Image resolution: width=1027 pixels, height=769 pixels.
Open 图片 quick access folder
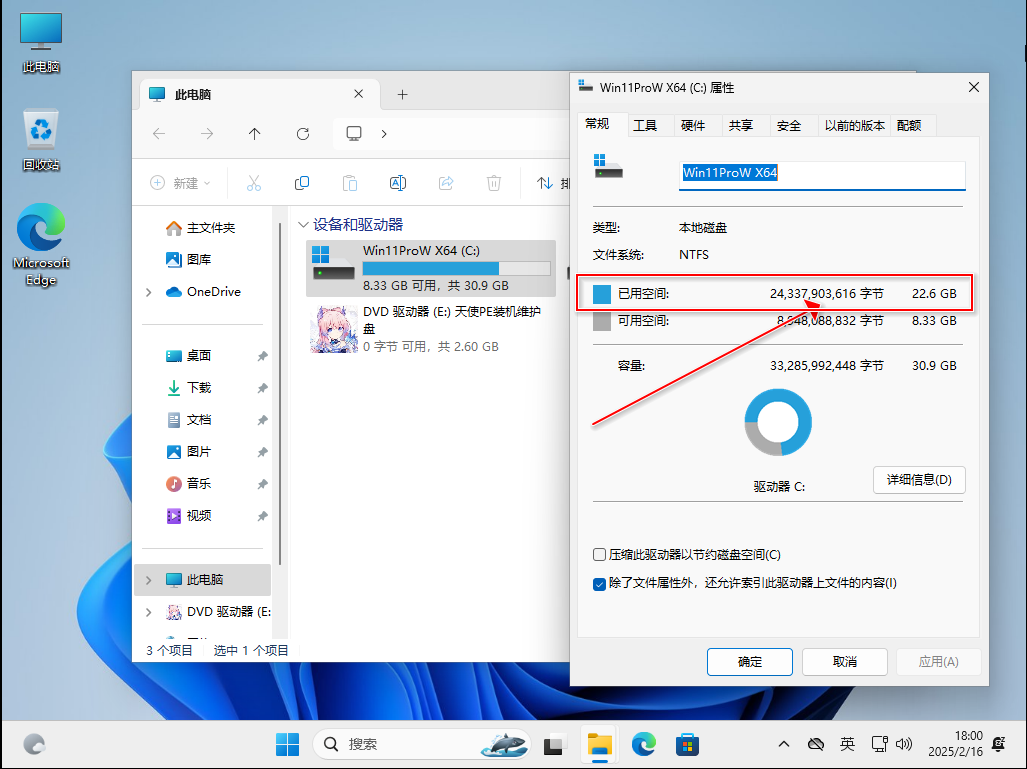[189, 452]
